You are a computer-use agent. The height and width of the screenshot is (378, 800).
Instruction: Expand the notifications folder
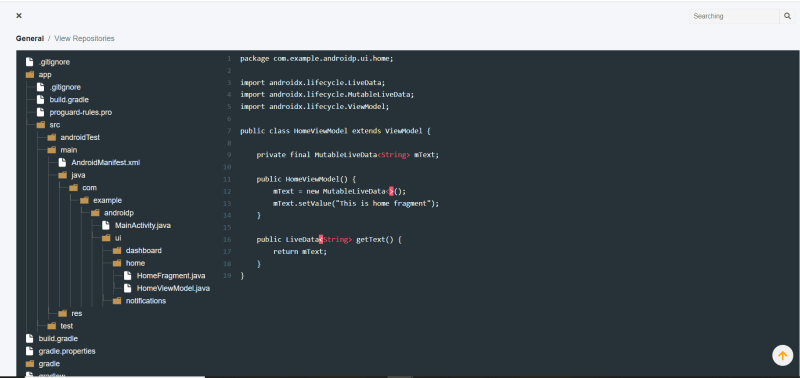[145, 301]
